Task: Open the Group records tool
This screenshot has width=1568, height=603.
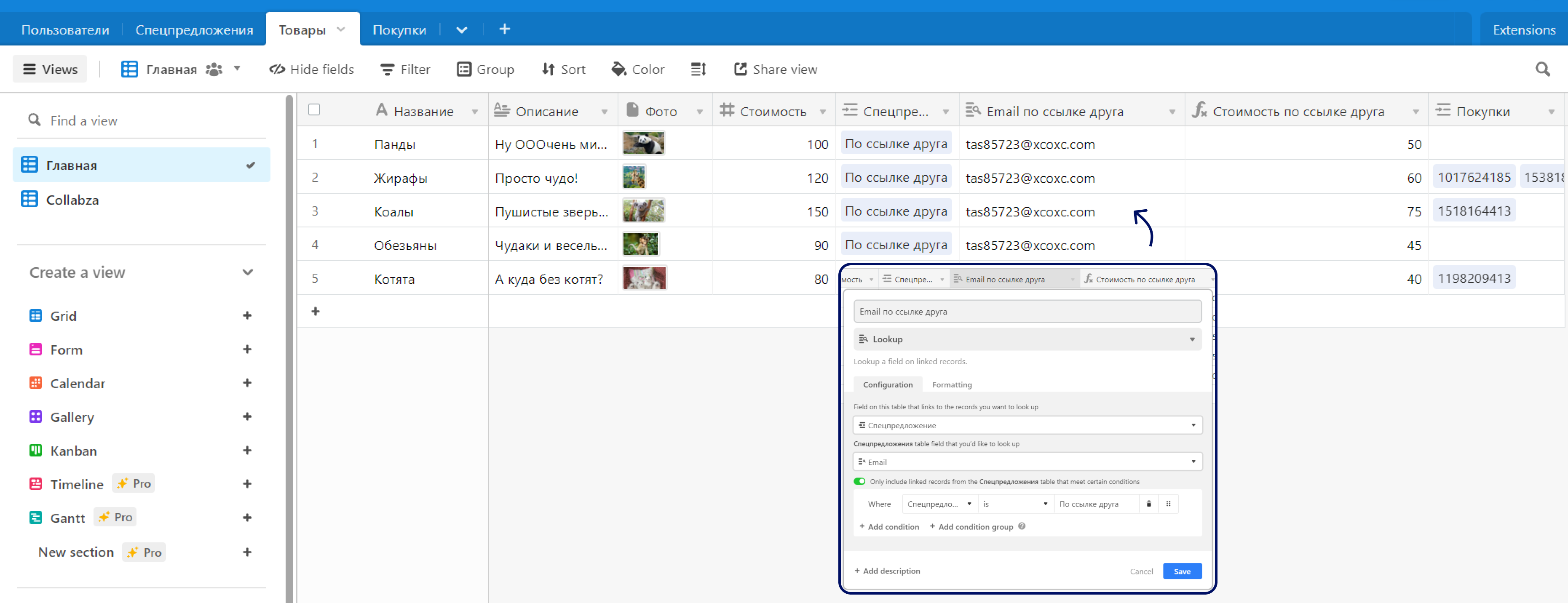Action: pyautogui.click(x=485, y=69)
